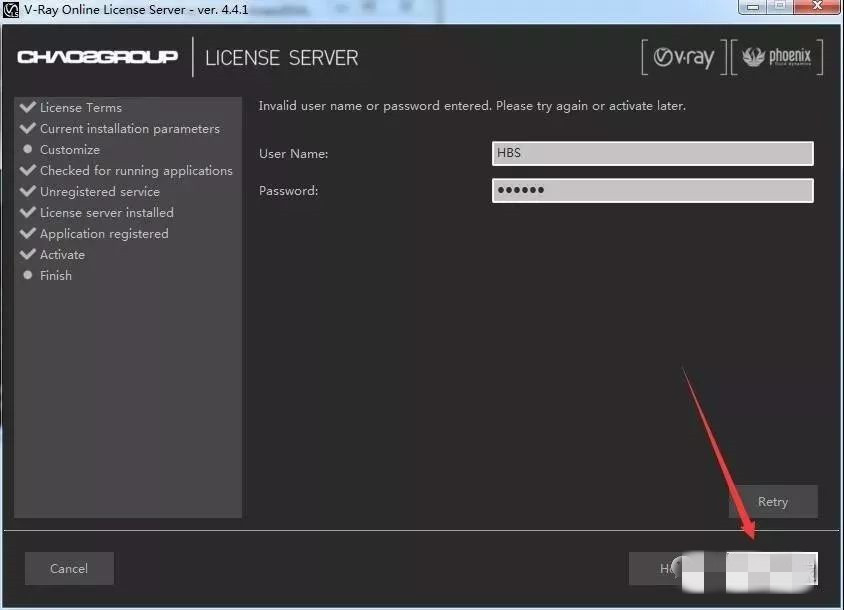Select the License server installed step
The width and height of the screenshot is (844, 610).
click(106, 212)
